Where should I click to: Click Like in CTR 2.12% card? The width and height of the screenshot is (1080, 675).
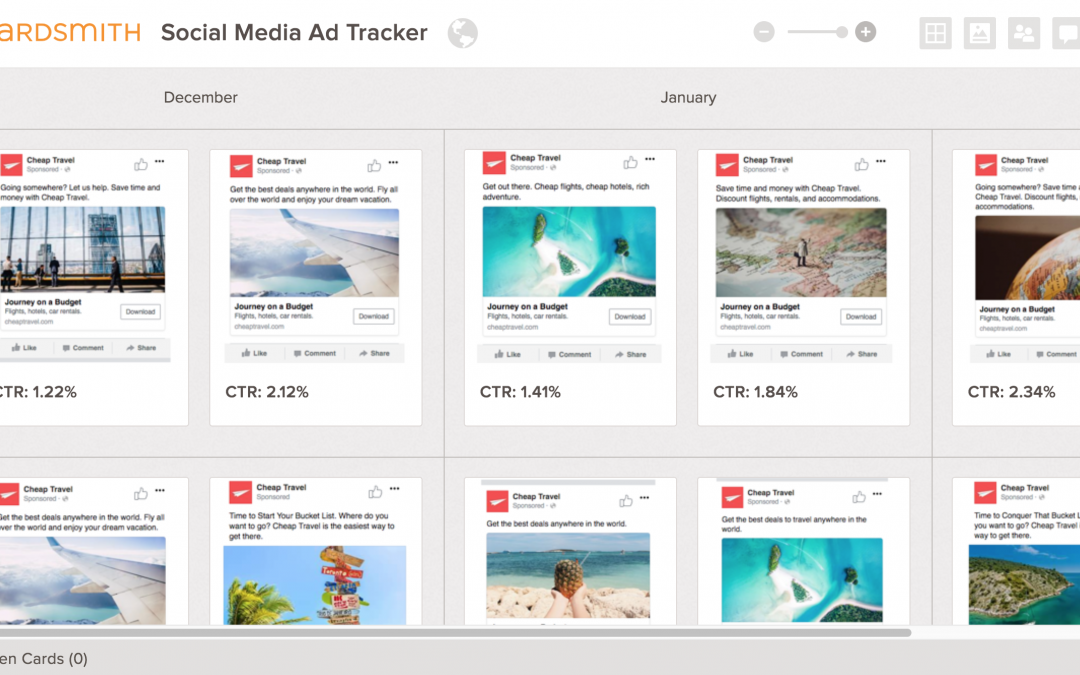(x=254, y=353)
